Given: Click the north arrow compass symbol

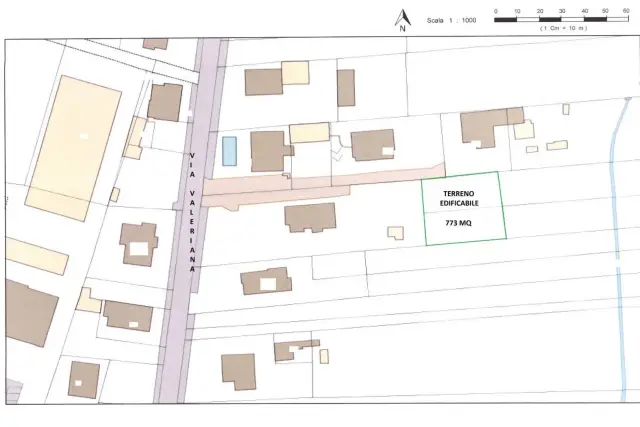Looking at the screenshot, I should pos(403,20).
